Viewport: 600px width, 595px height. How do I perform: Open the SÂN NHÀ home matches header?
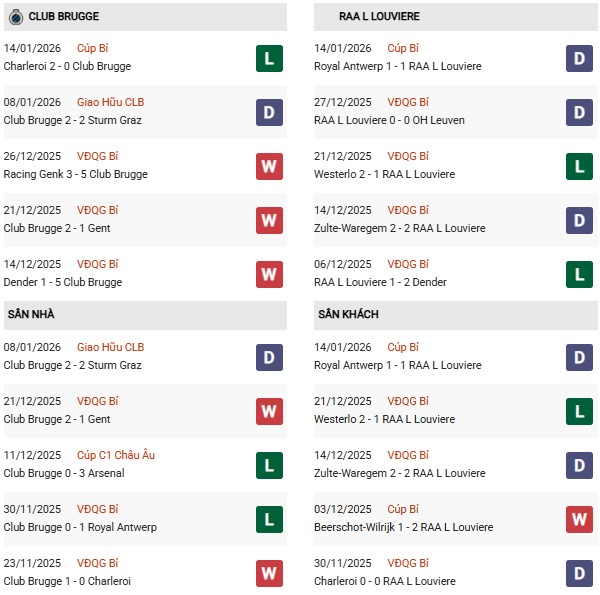coord(31,315)
